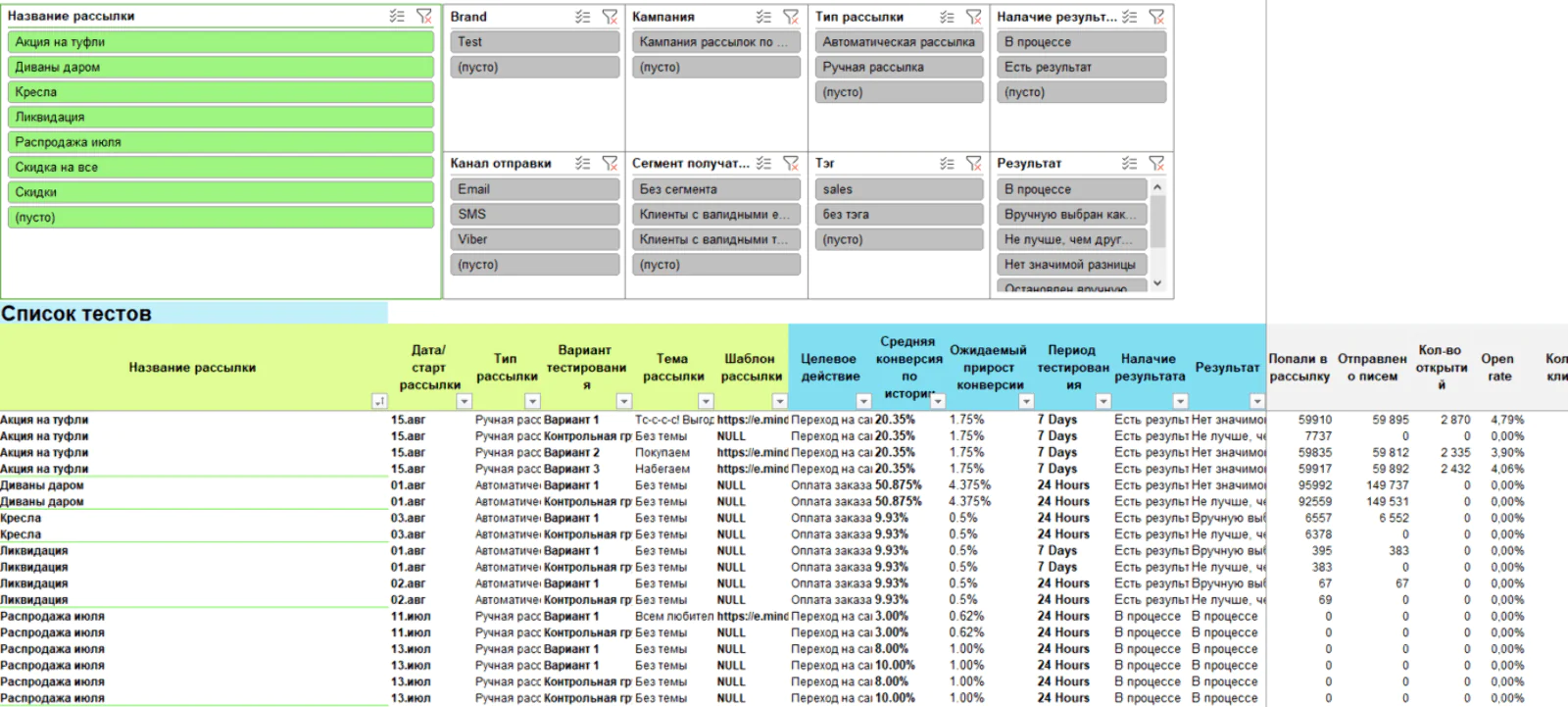Image resolution: width=1568 pixels, height=707 pixels.
Task: Open filter dropdown for Дата/старт рассылки column
Action: tap(465, 401)
